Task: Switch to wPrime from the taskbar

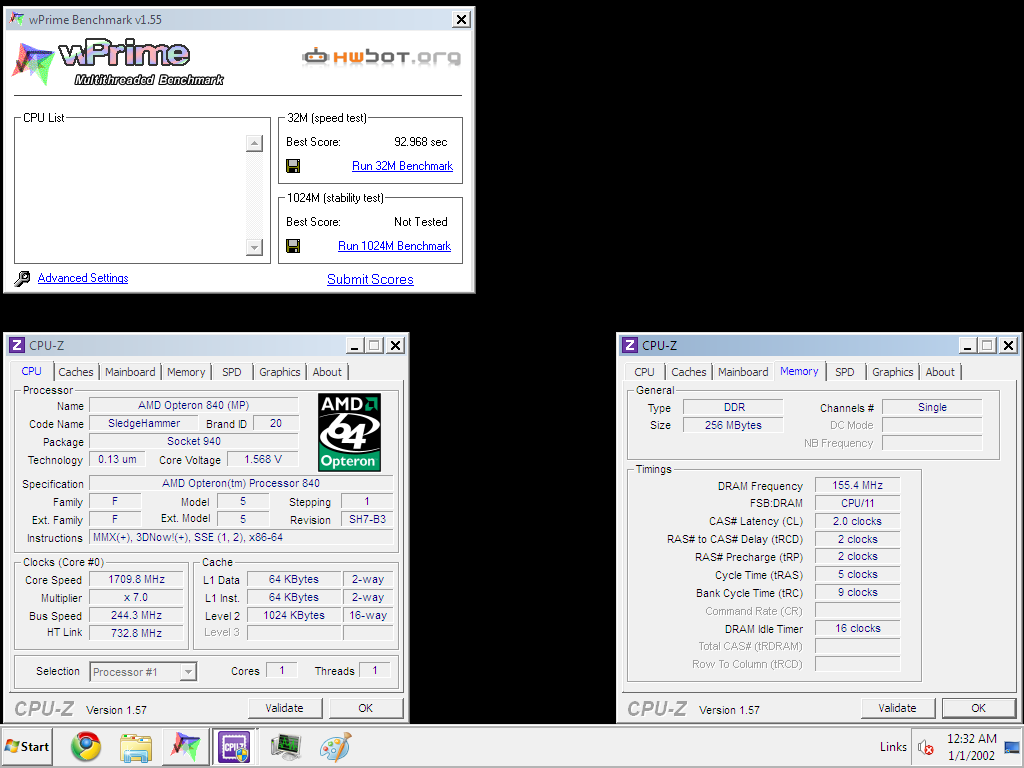Action: coord(185,746)
